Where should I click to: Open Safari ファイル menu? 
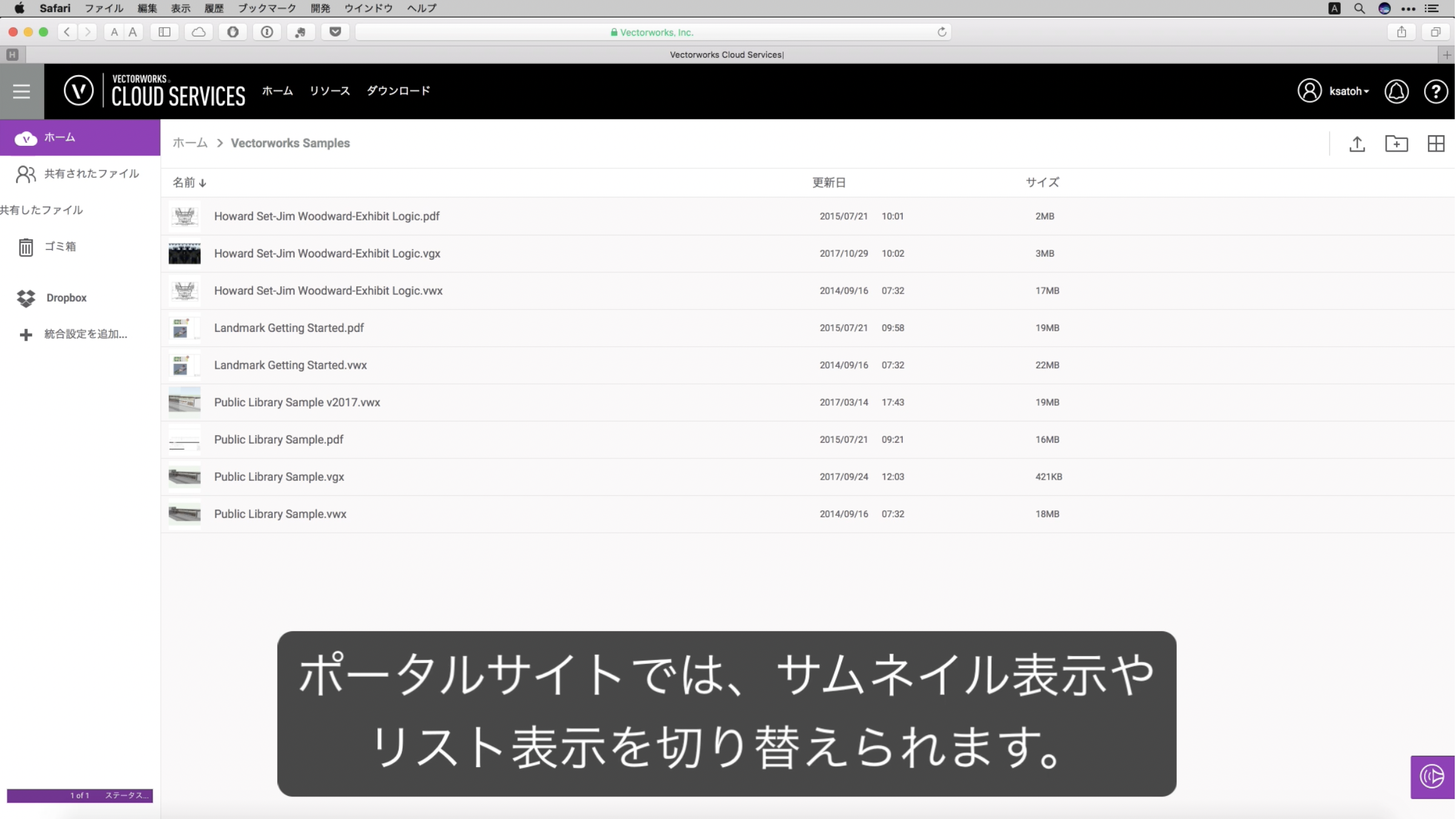tap(104, 8)
